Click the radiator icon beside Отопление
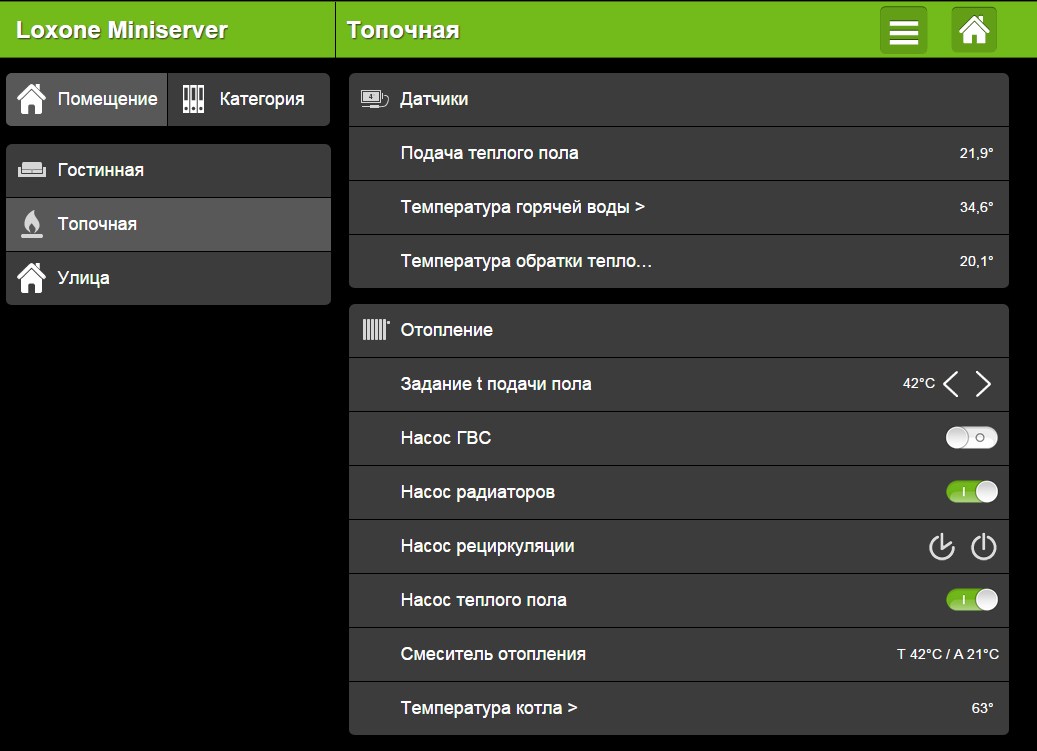The height and width of the screenshot is (751, 1037). pyautogui.click(x=376, y=329)
